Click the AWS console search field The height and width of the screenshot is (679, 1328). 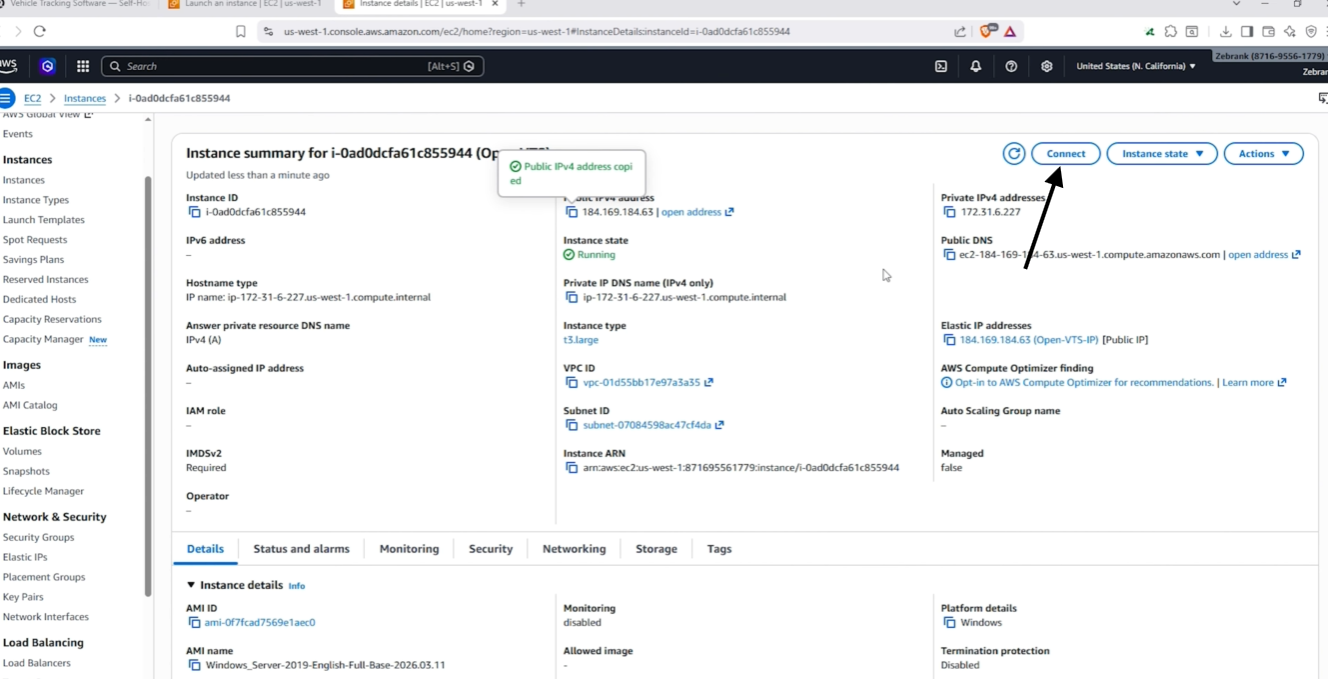click(292, 66)
